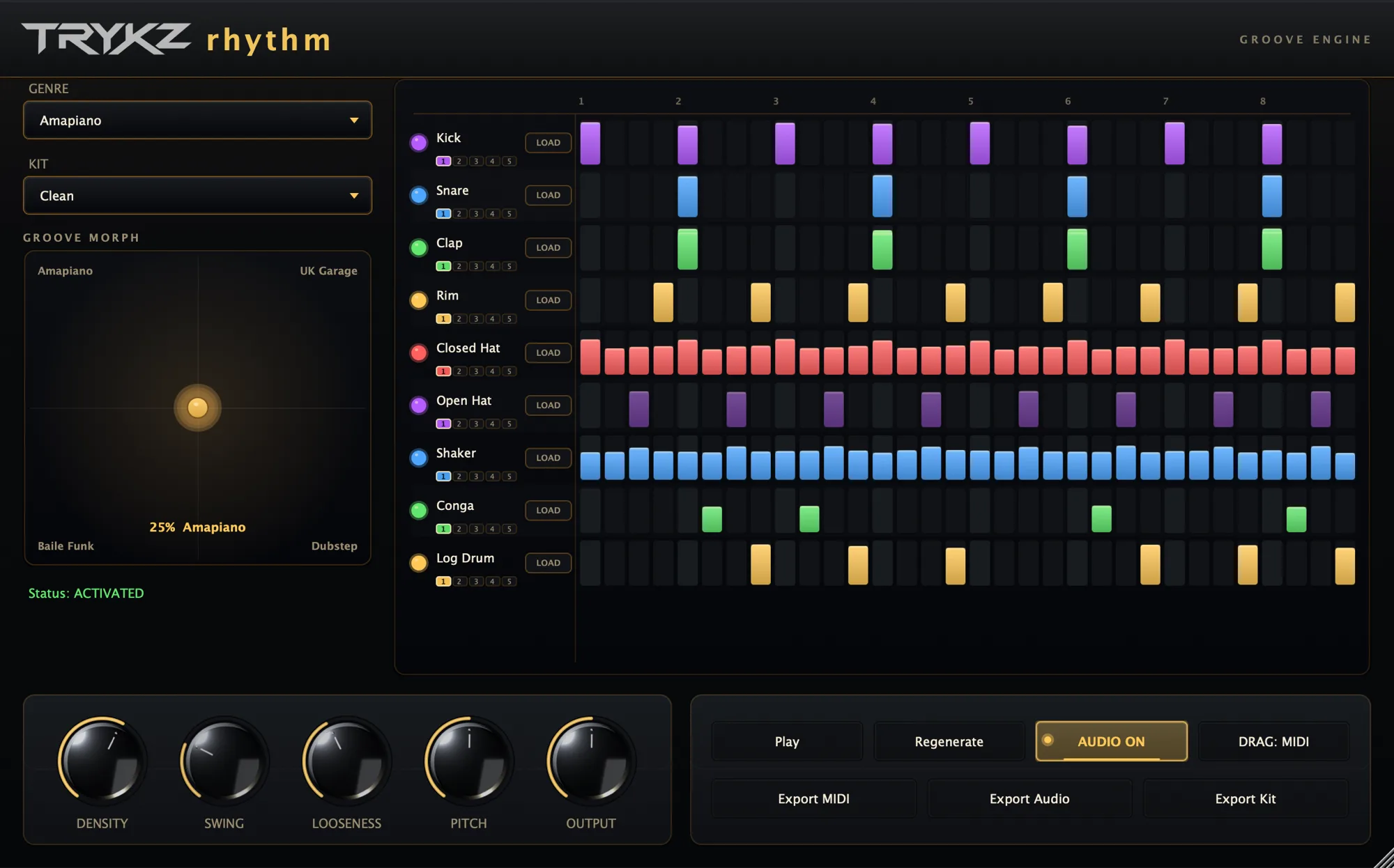
Task: Click the Clap step at bar 4
Action: tap(882, 249)
